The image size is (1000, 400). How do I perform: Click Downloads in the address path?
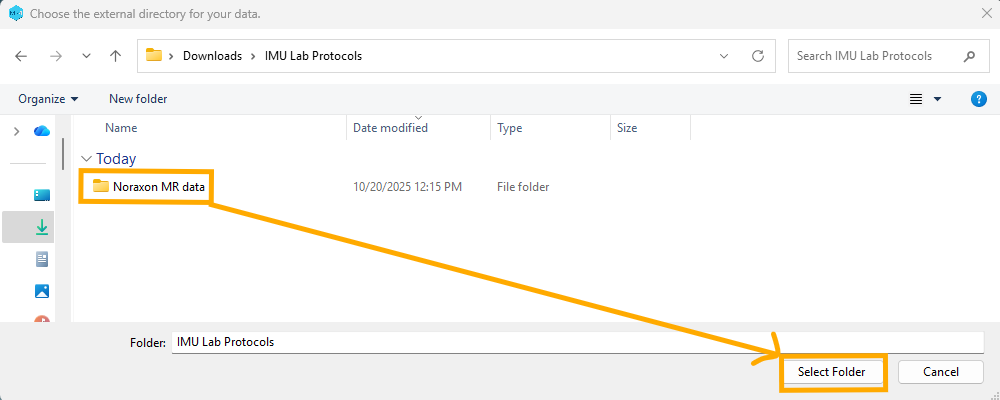pos(212,56)
